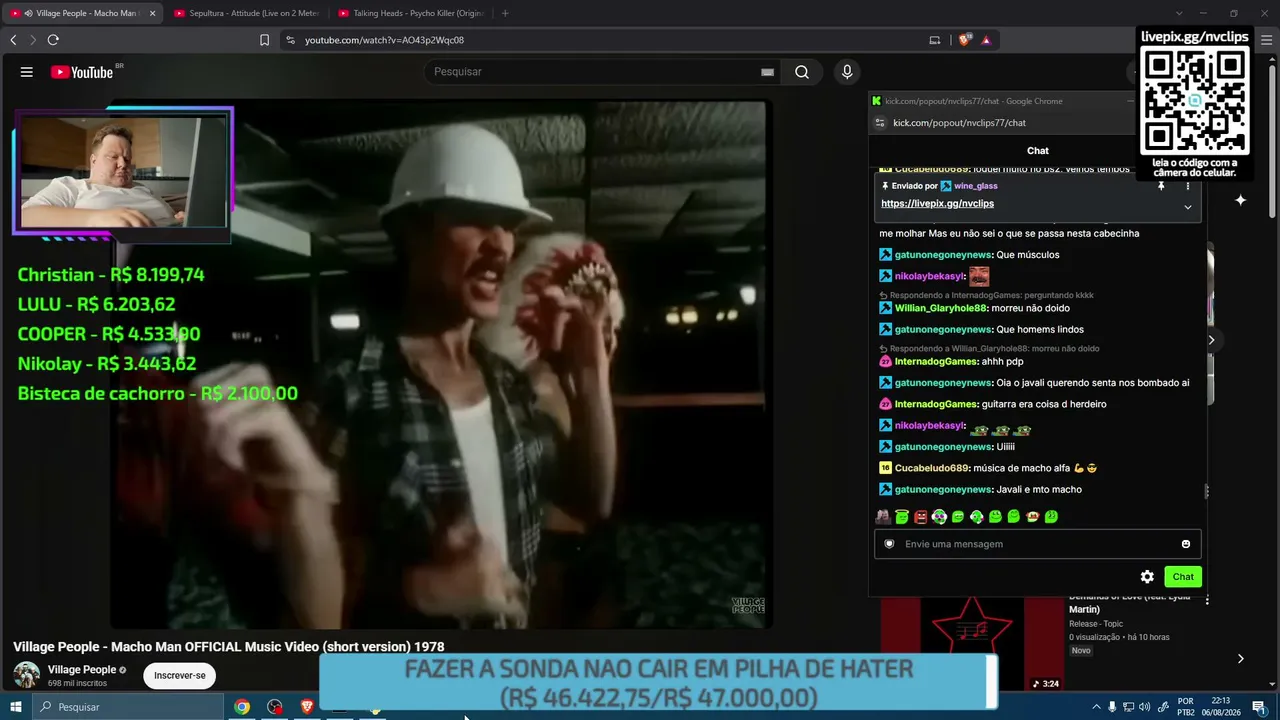The image size is (1280, 720).
Task: View site info in Kick chat popup
Action: point(880,123)
